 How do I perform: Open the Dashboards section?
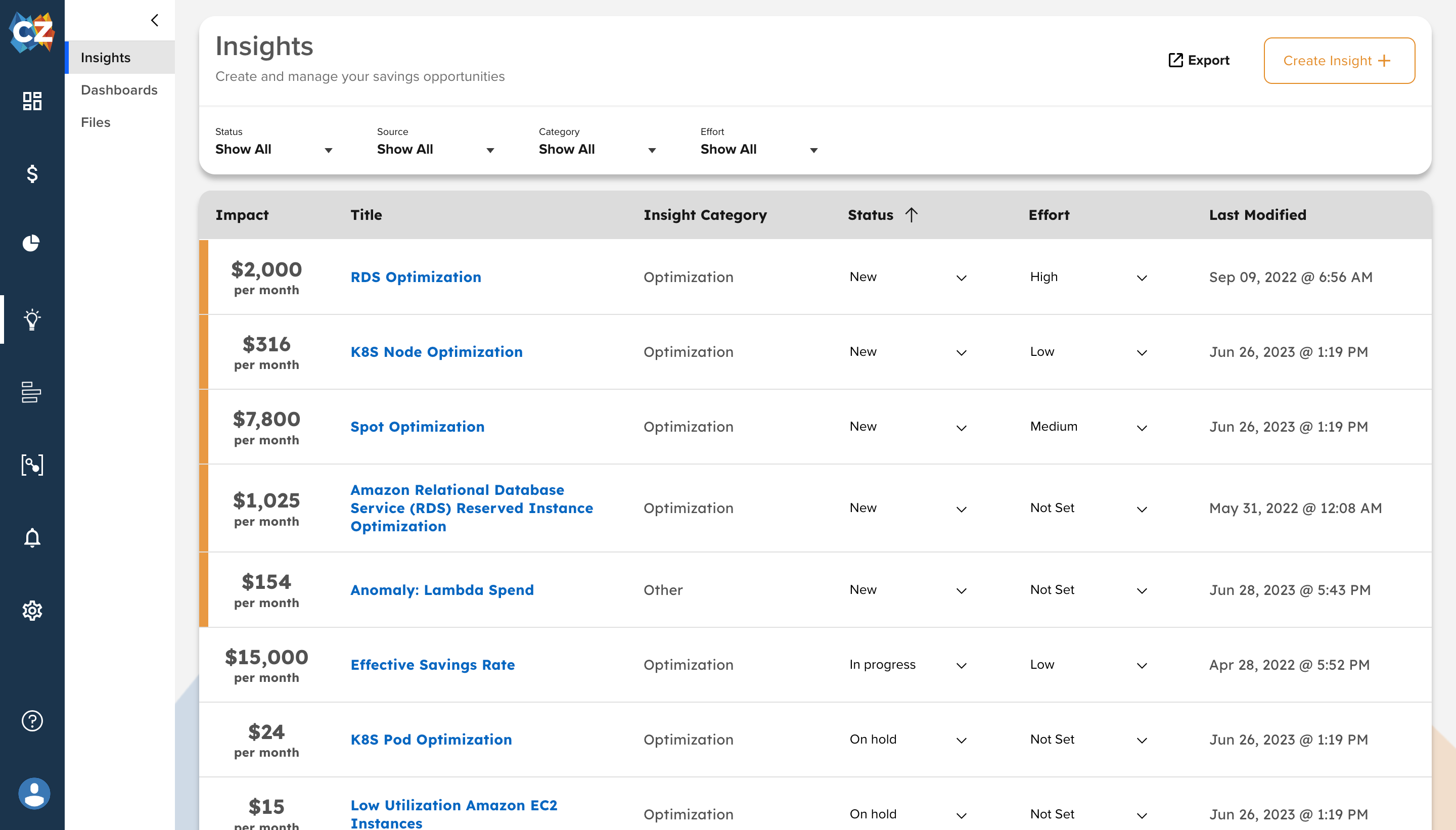[x=119, y=90]
